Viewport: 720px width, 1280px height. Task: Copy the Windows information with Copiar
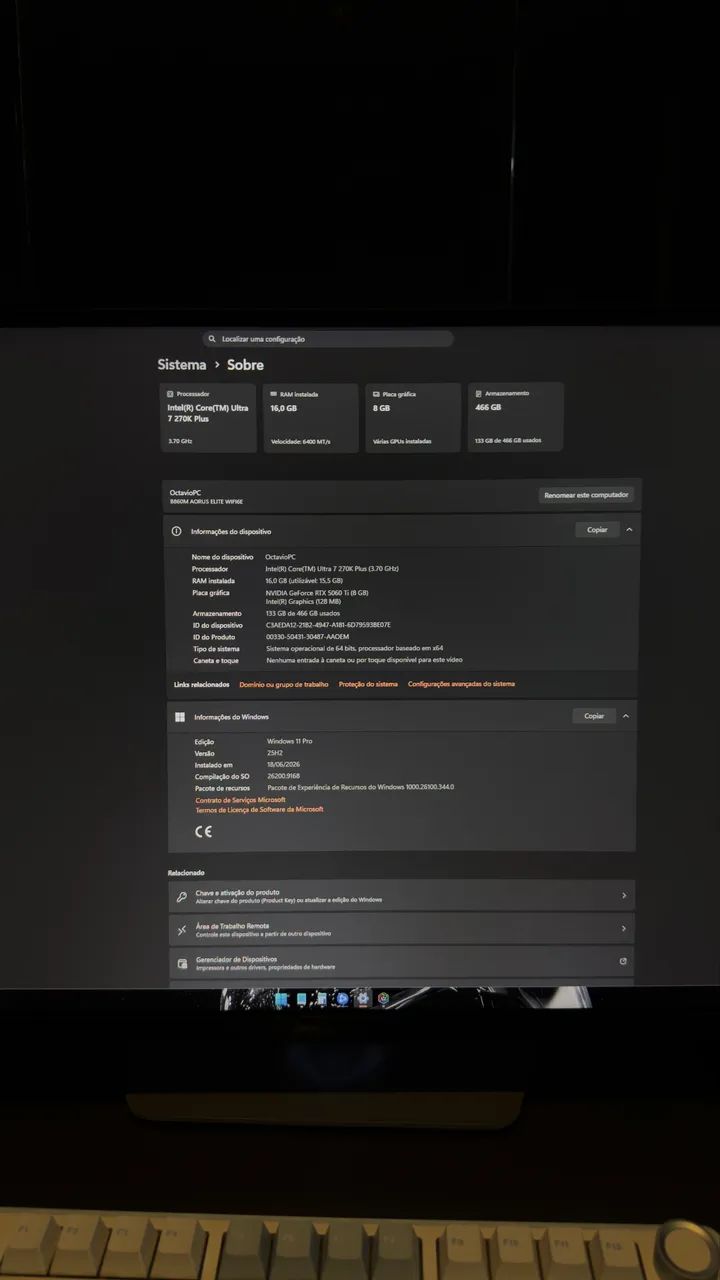click(594, 716)
